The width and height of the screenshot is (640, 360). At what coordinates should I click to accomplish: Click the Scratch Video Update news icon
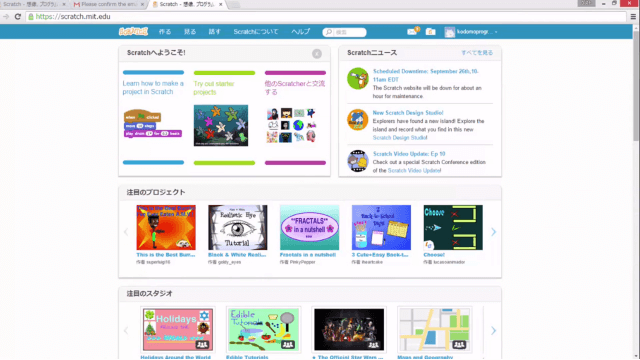(358, 161)
